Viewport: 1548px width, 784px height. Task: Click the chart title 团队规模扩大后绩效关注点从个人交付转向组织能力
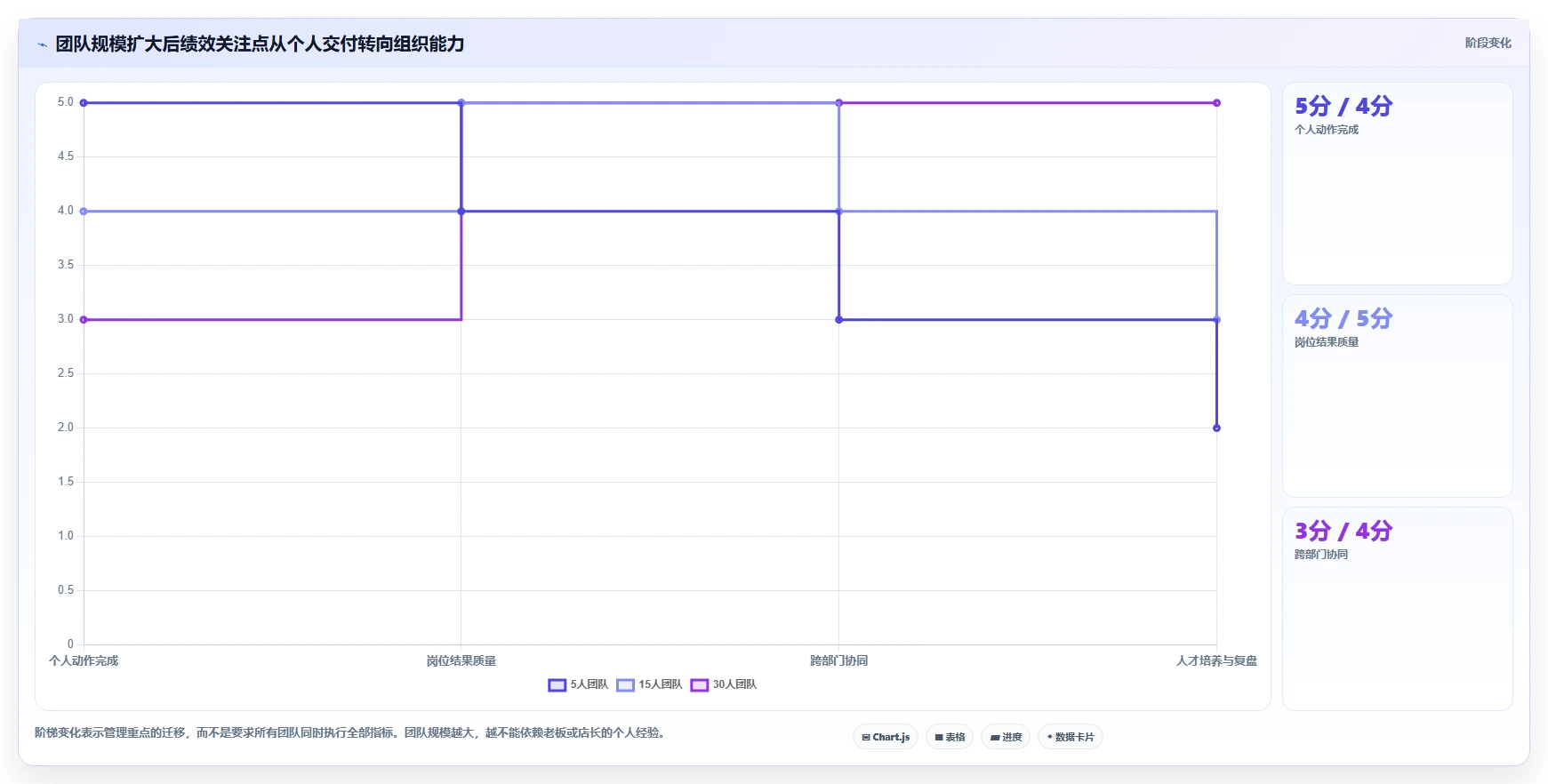point(260,44)
